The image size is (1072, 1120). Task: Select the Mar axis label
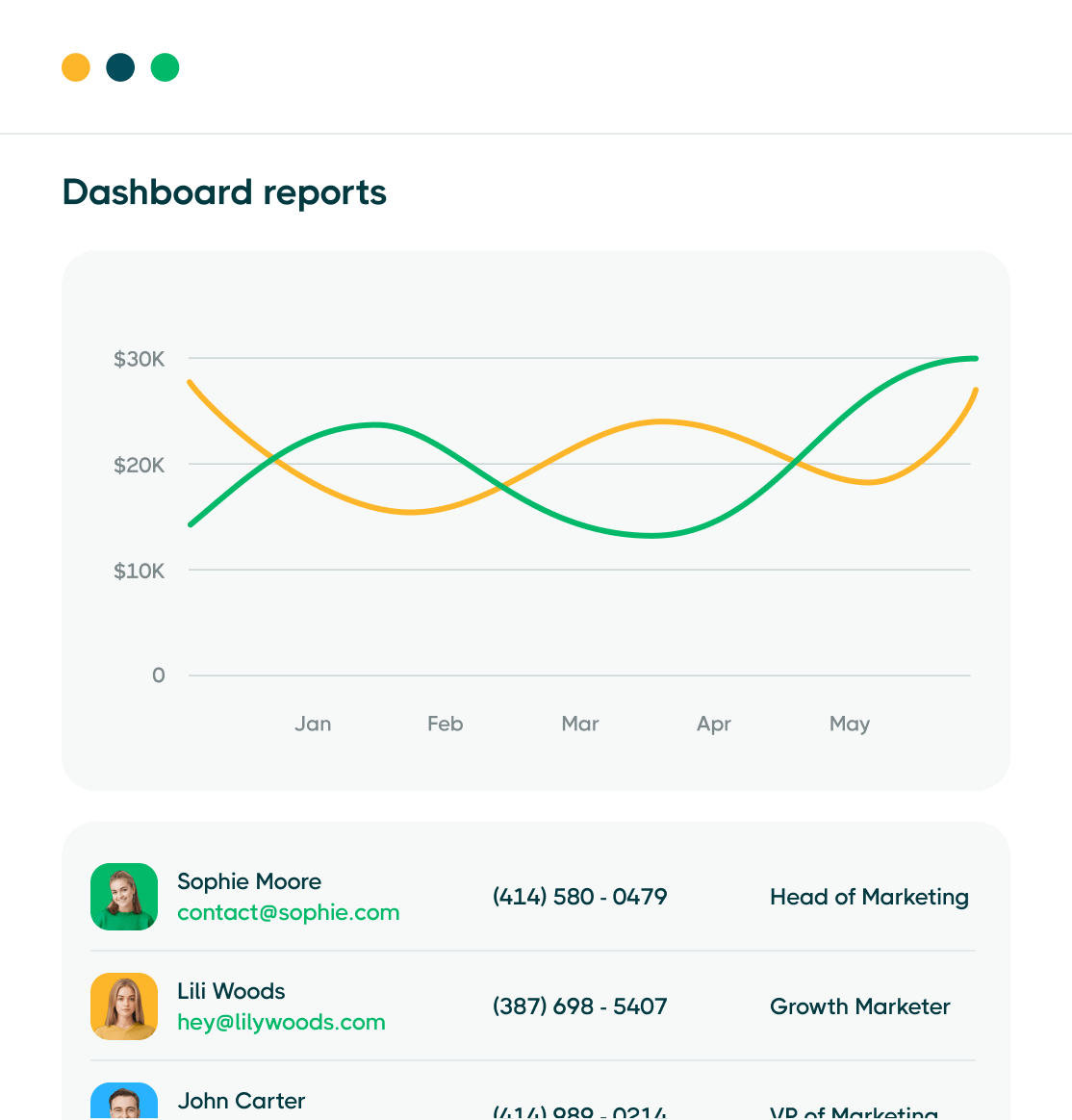(579, 724)
